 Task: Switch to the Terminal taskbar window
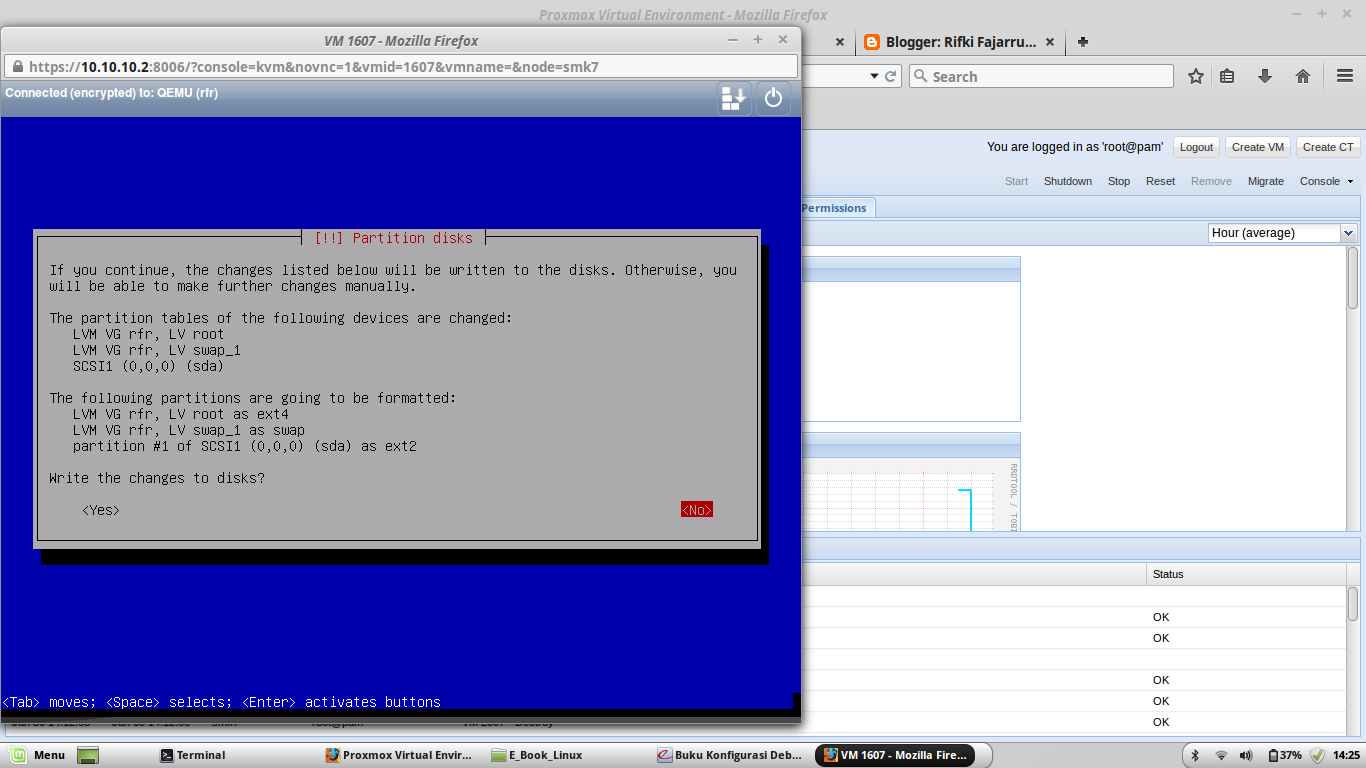[x=193, y=755]
